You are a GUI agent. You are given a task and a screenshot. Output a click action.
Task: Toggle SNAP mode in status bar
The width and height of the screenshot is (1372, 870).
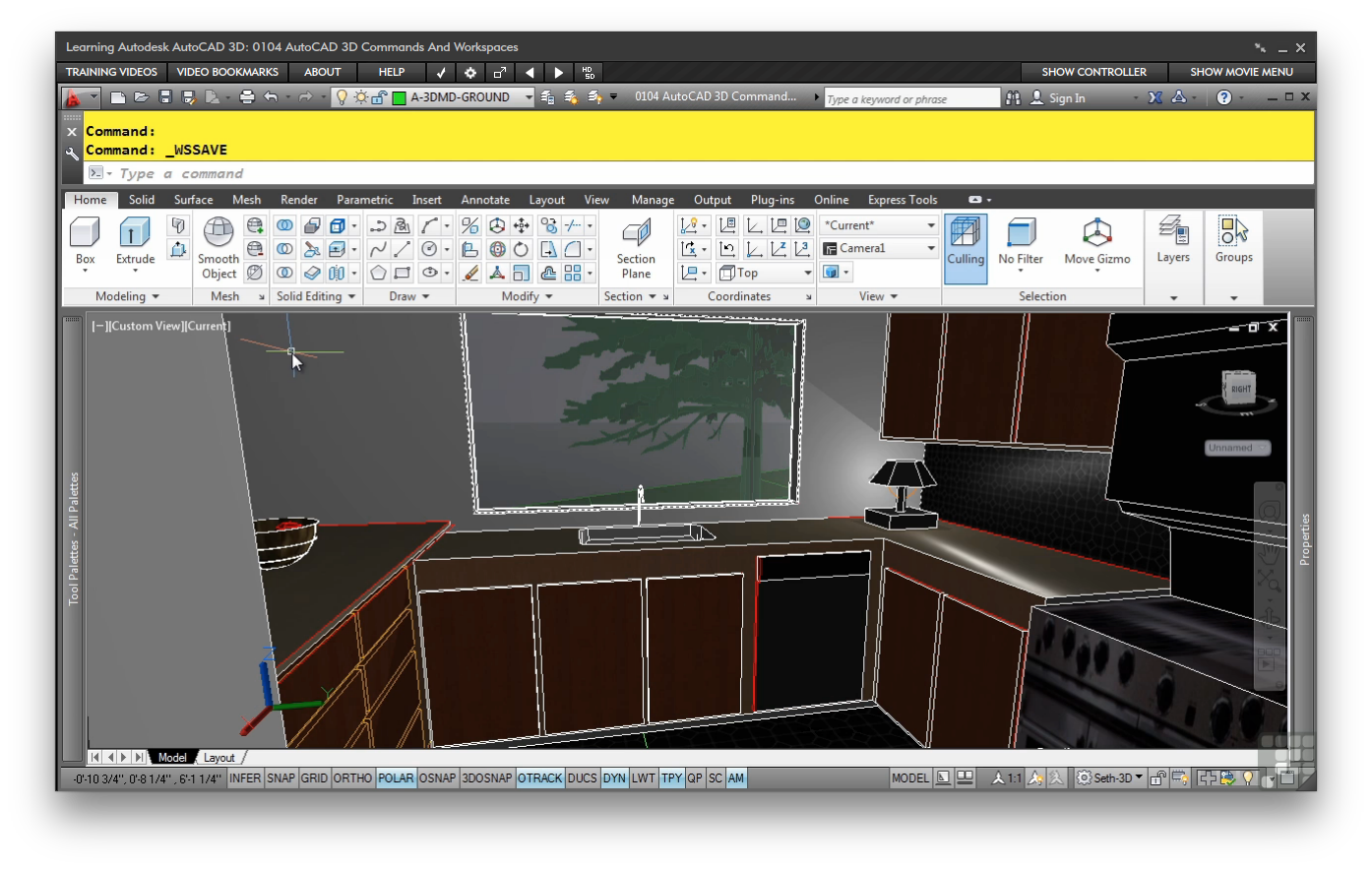pos(281,777)
